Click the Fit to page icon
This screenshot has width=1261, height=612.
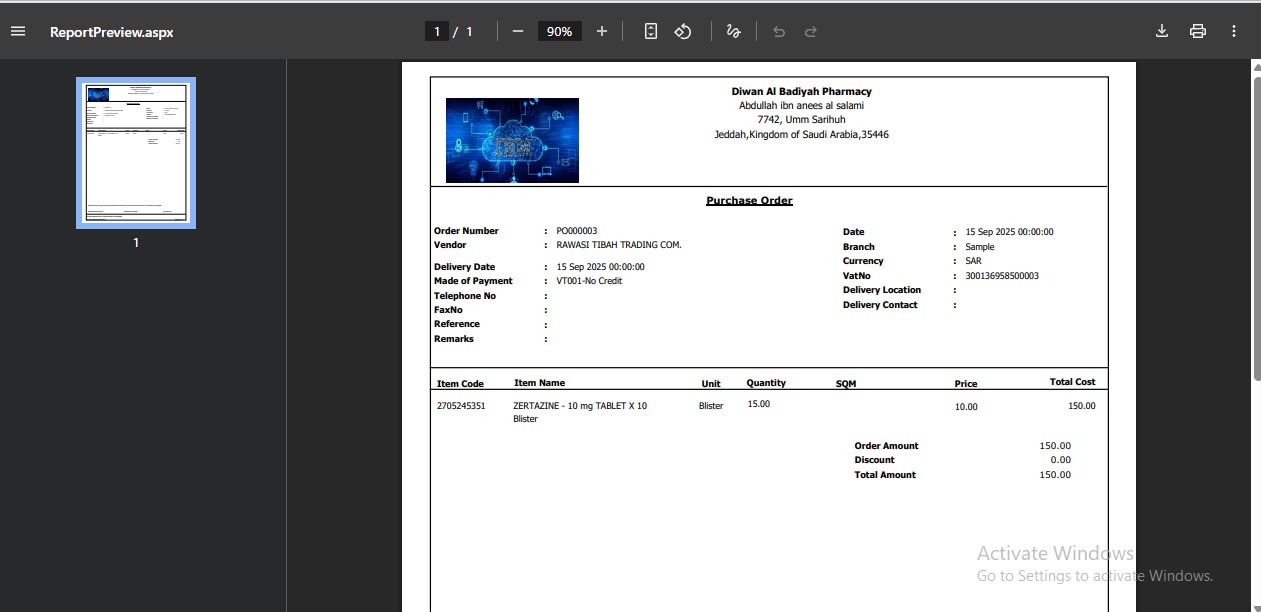[651, 31]
